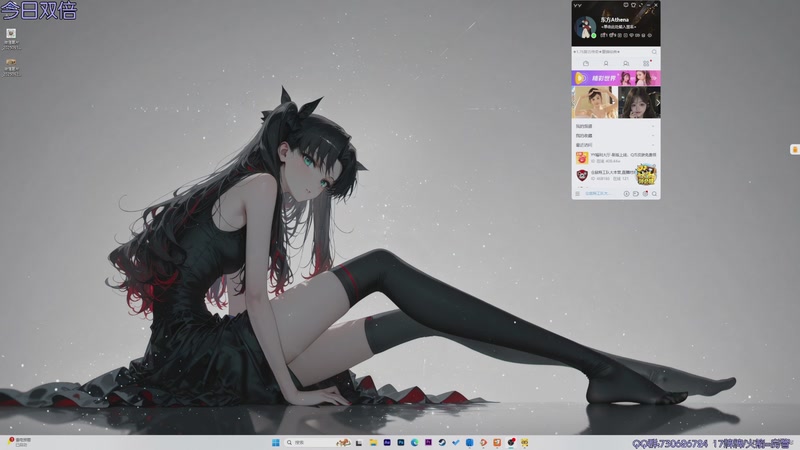This screenshot has height=450, width=800.
Task: Click the search icon in YY bottom bar
Action: coord(655,194)
